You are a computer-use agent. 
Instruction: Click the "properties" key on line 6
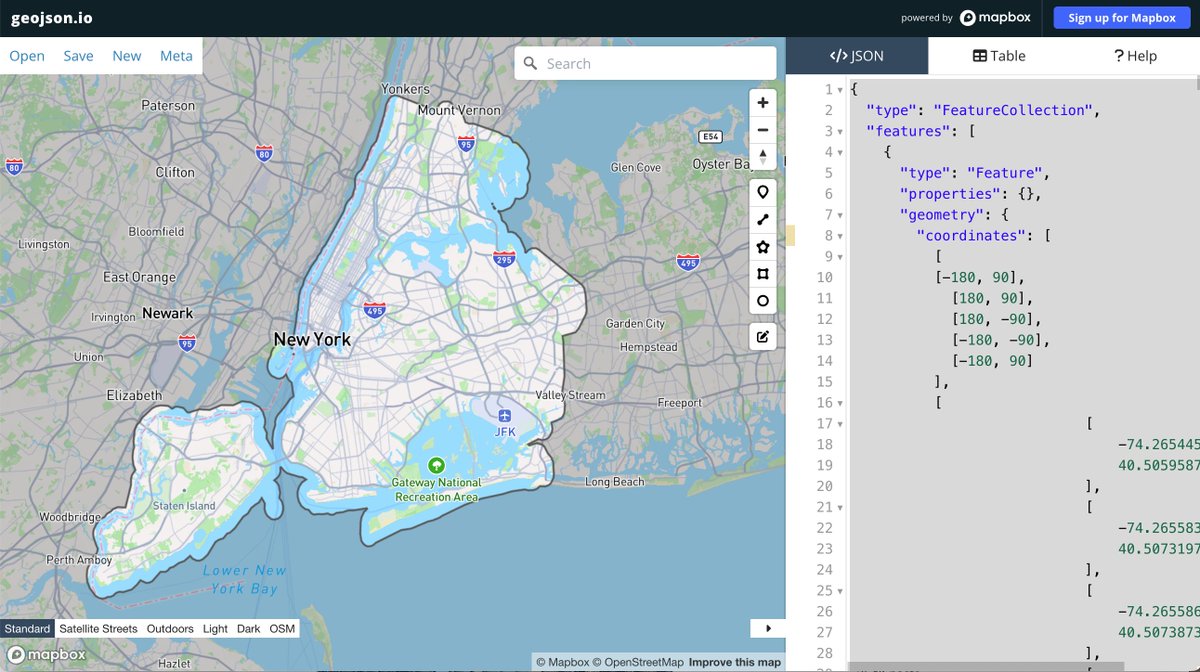pyautogui.click(x=947, y=194)
